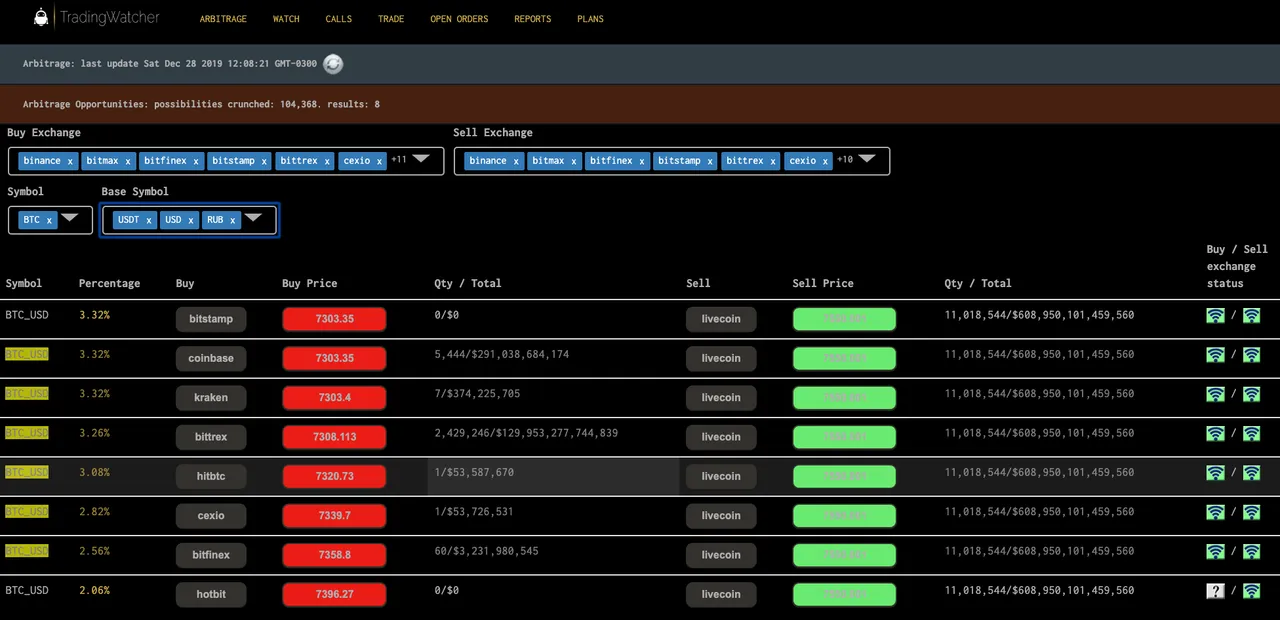This screenshot has height=620, width=1280.
Task: Click buy exchange status icon in bitstamp row
Action: (1215, 316)
